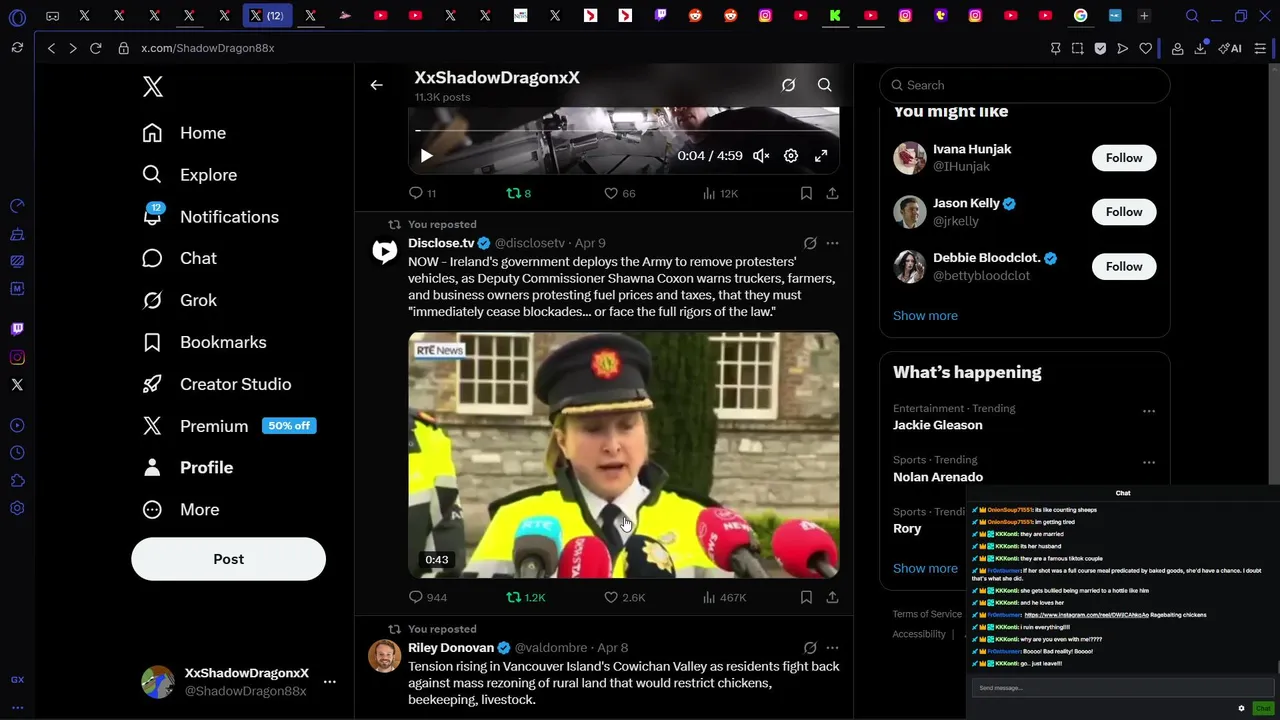Open Bookmarks page

coord(204,342)
